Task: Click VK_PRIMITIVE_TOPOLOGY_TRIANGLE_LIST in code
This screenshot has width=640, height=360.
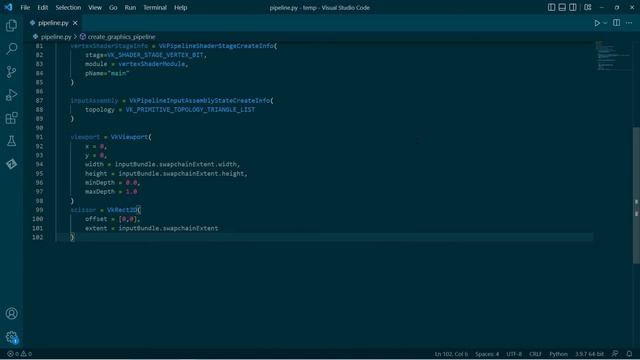Action: click(190, 110)
